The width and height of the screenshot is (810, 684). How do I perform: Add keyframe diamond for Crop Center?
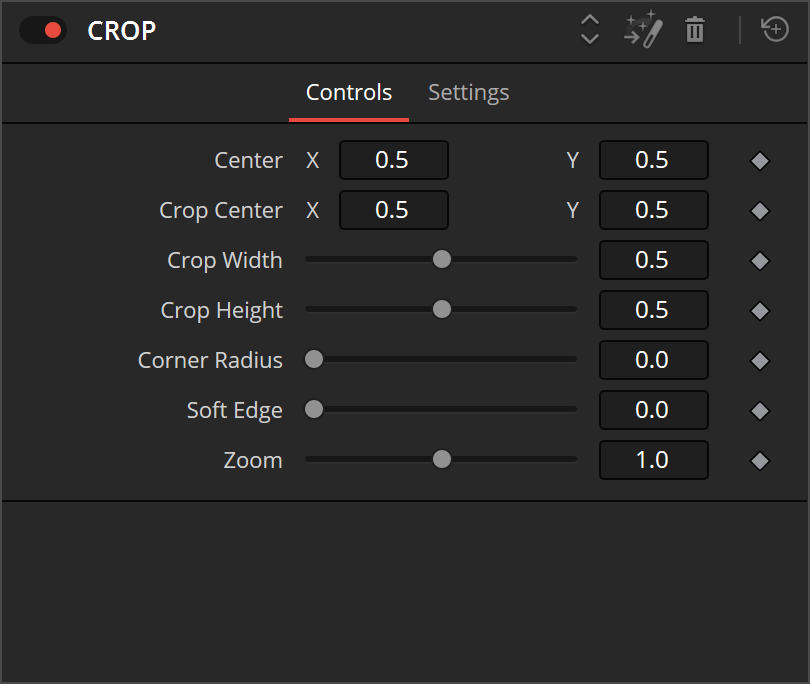[x=760, y=210]
